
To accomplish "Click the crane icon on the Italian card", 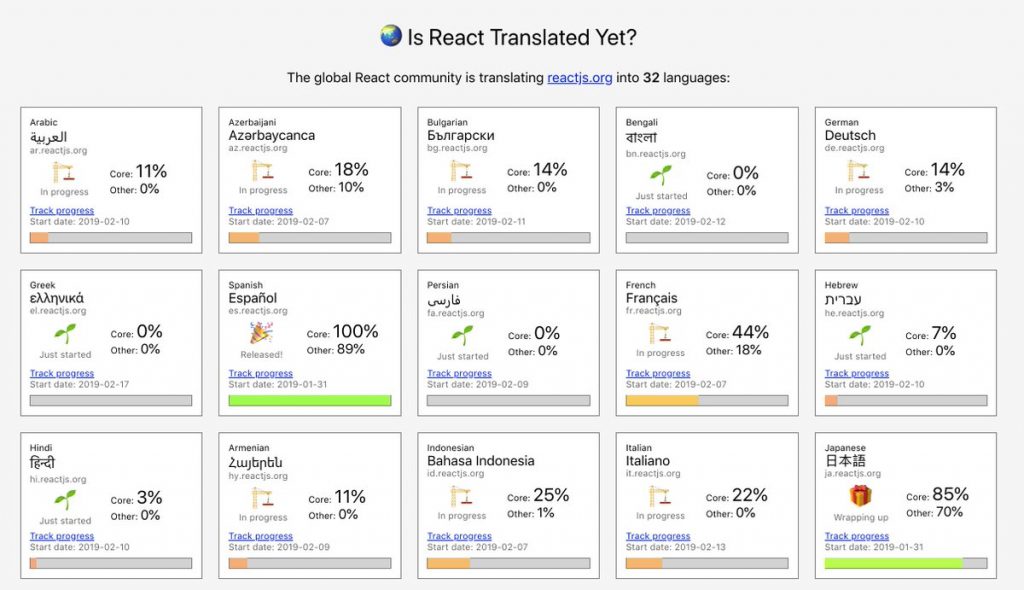I will coord(660,497).
